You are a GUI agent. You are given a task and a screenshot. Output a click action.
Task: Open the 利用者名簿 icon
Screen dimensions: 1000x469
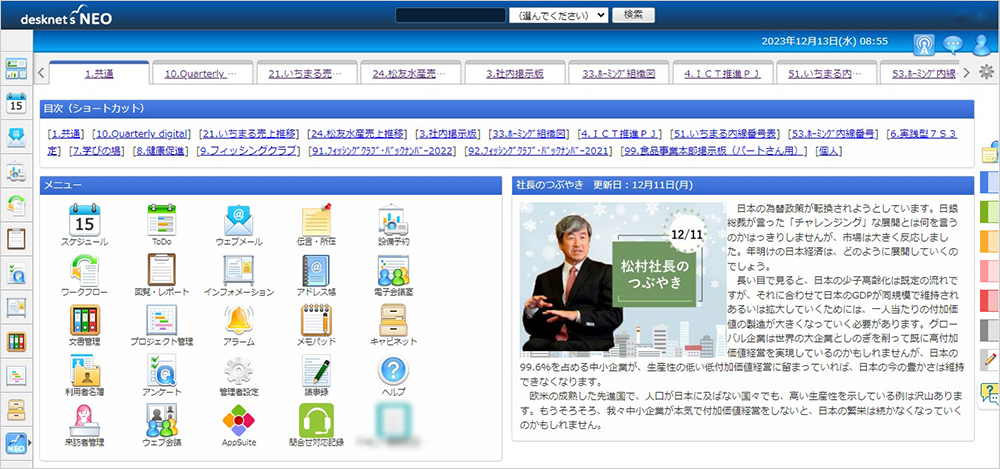pyautogui.click(x=84, y=375)
